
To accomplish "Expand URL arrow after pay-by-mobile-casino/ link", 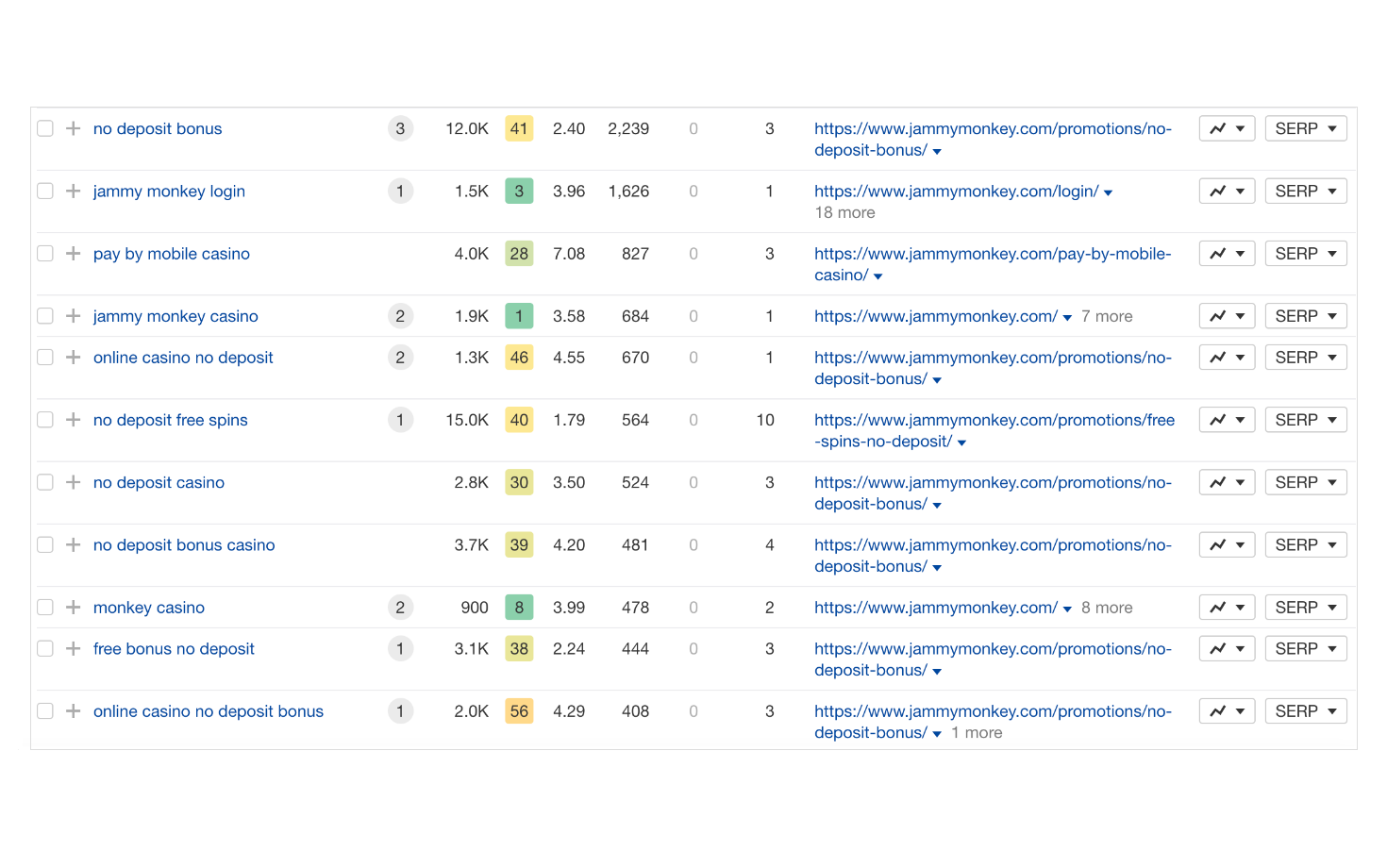I will click(878, 276).
